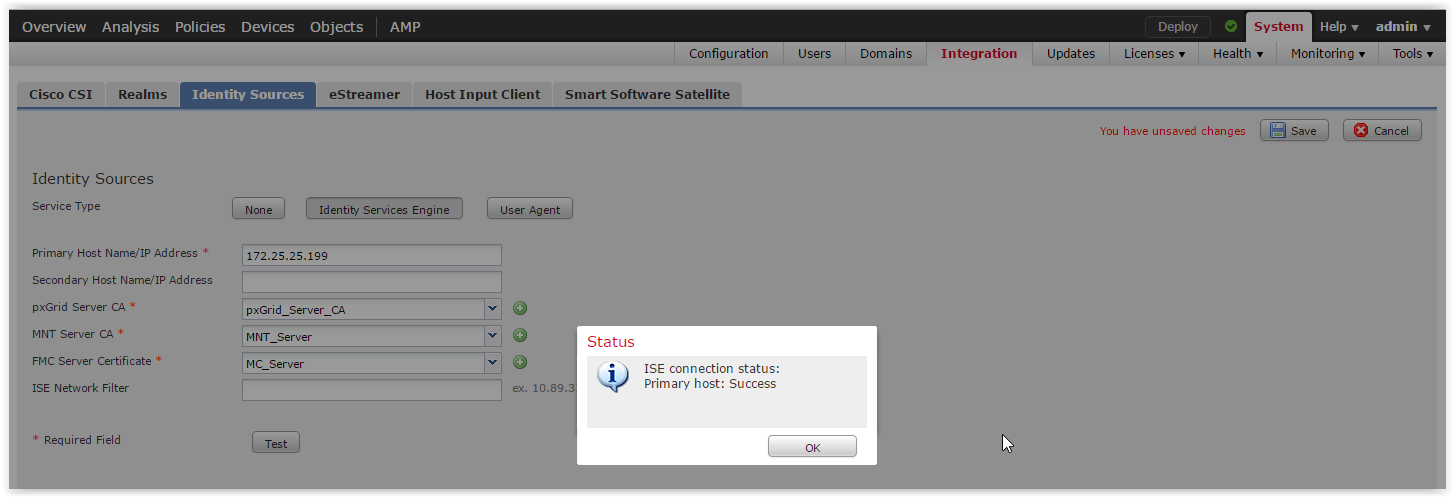Switch to the Users tab

(x=814, y=54)
